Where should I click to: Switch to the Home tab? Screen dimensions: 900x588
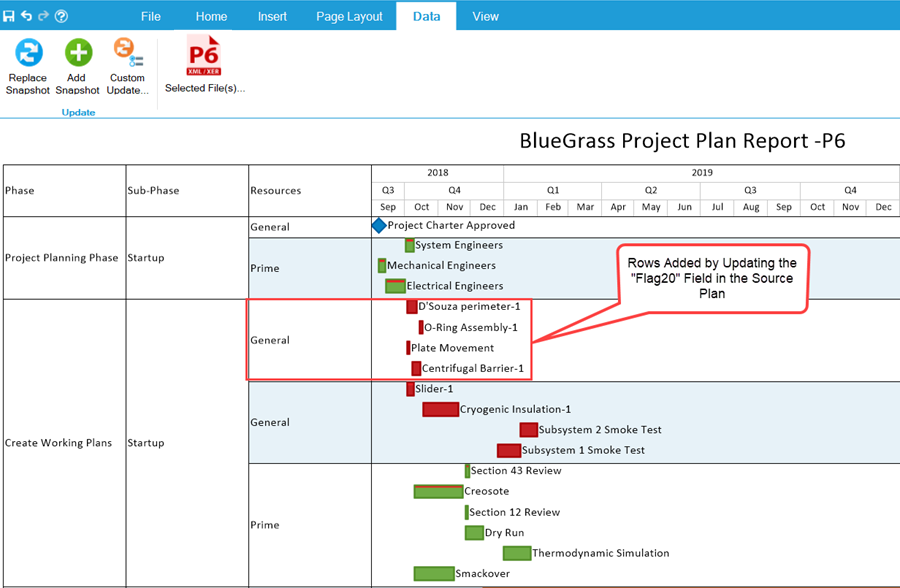tap(211, 16)
